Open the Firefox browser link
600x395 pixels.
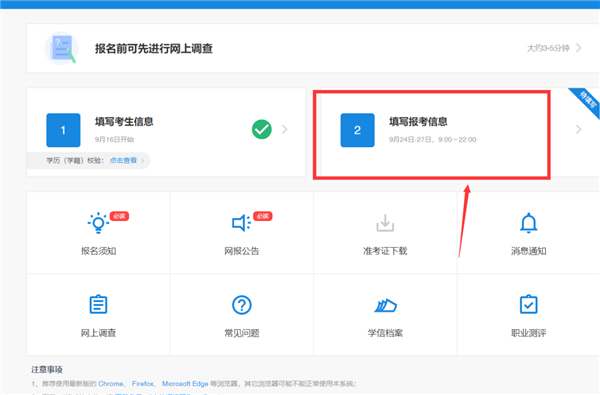(143, 384)
